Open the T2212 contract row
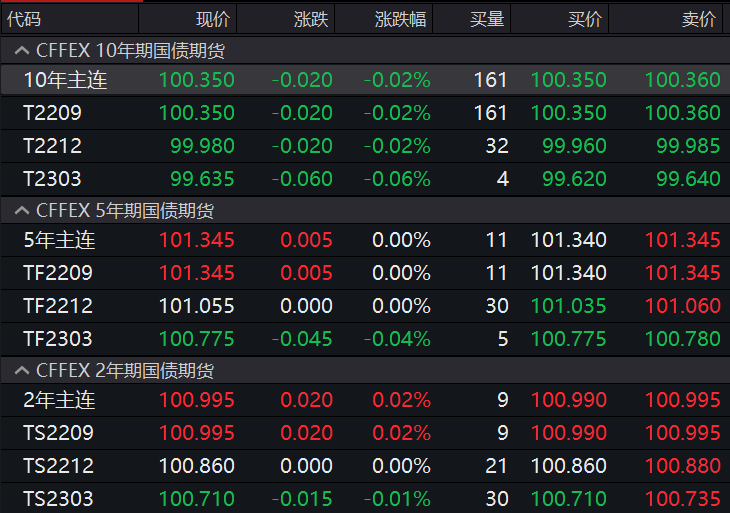 click(x=52, y=146)
